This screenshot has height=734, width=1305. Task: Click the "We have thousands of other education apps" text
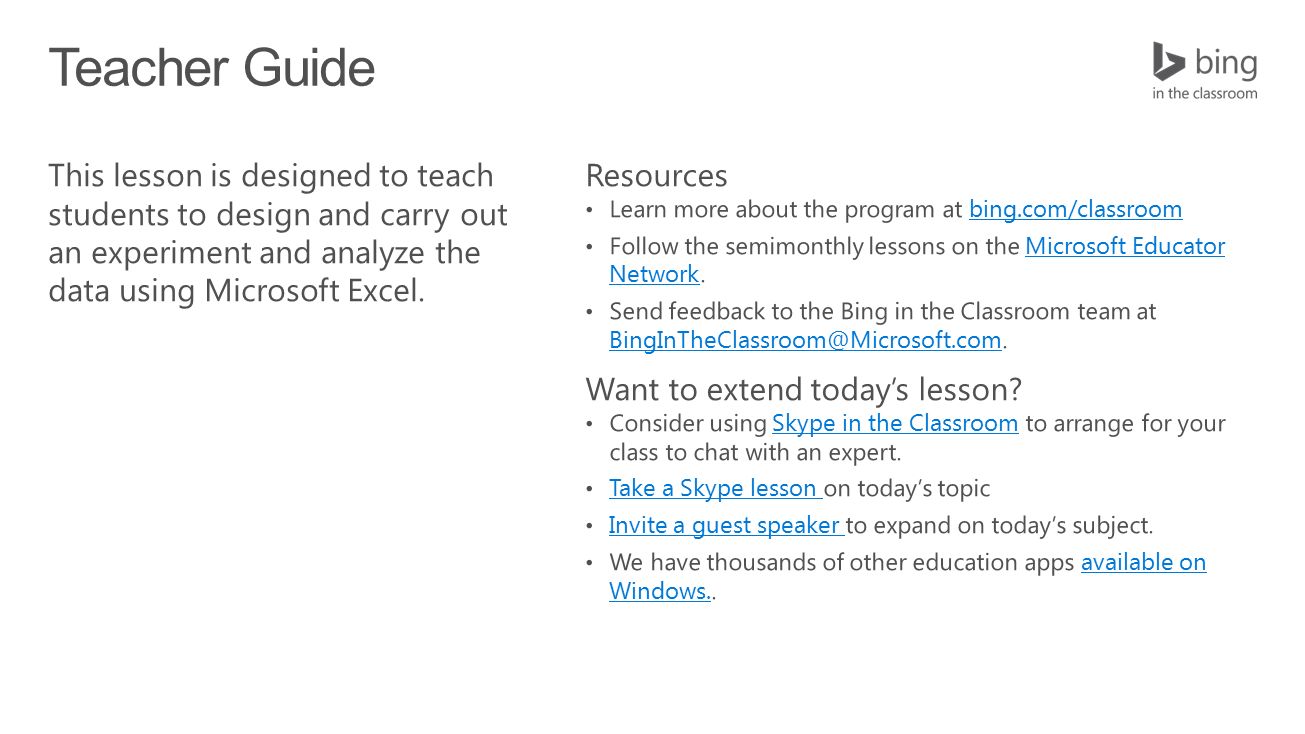842,562
